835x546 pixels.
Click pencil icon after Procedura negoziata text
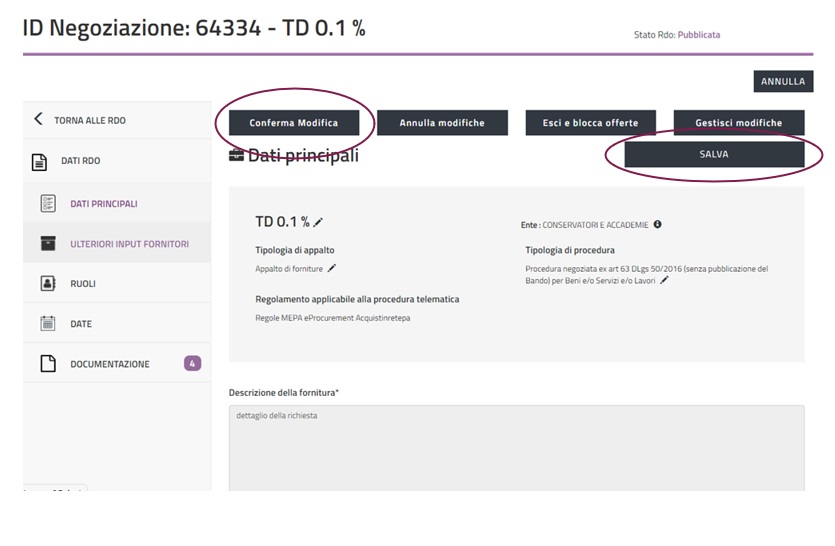pyautogui.click(x=664, y=280)
